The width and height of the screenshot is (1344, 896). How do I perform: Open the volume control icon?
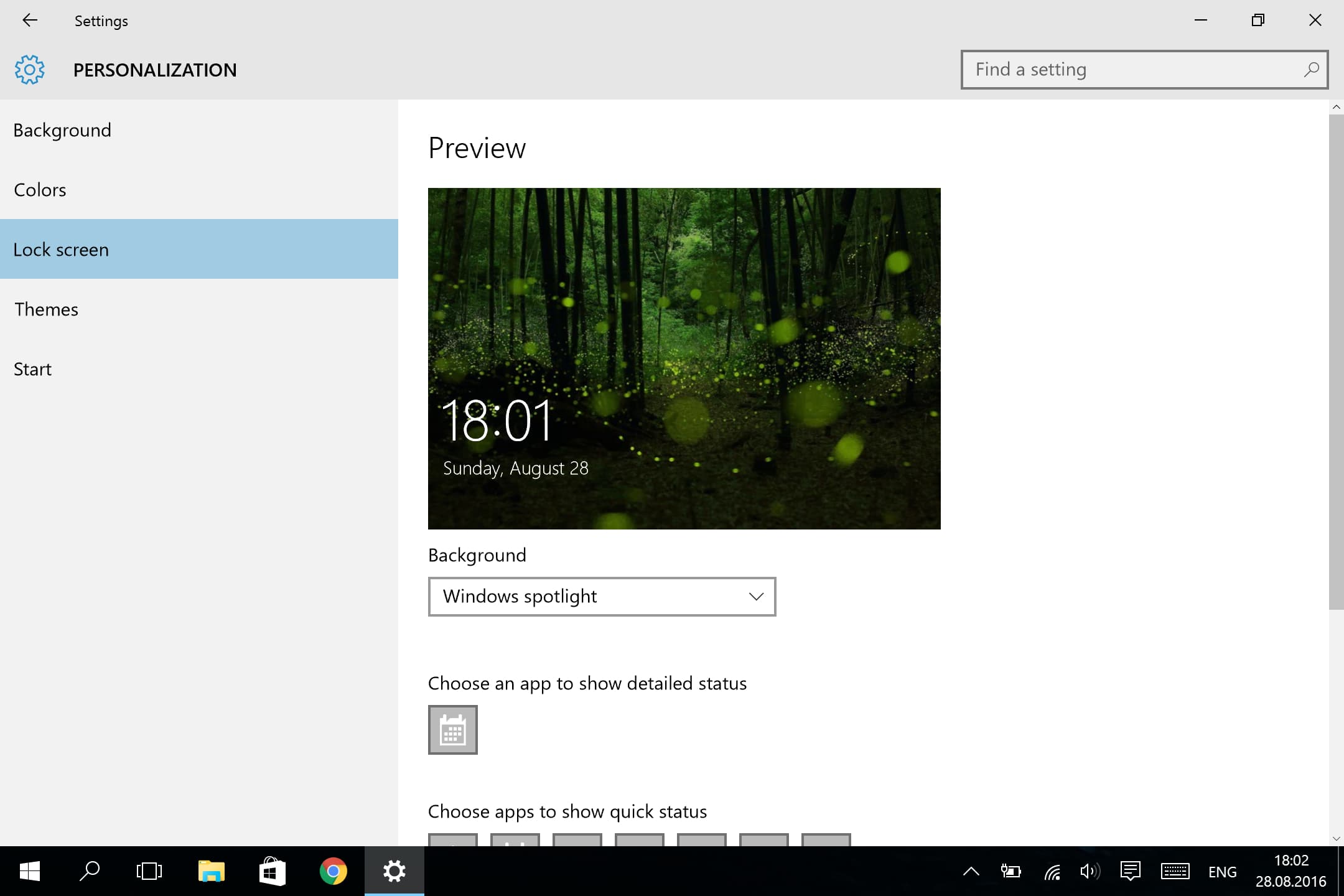[1090, 872]
